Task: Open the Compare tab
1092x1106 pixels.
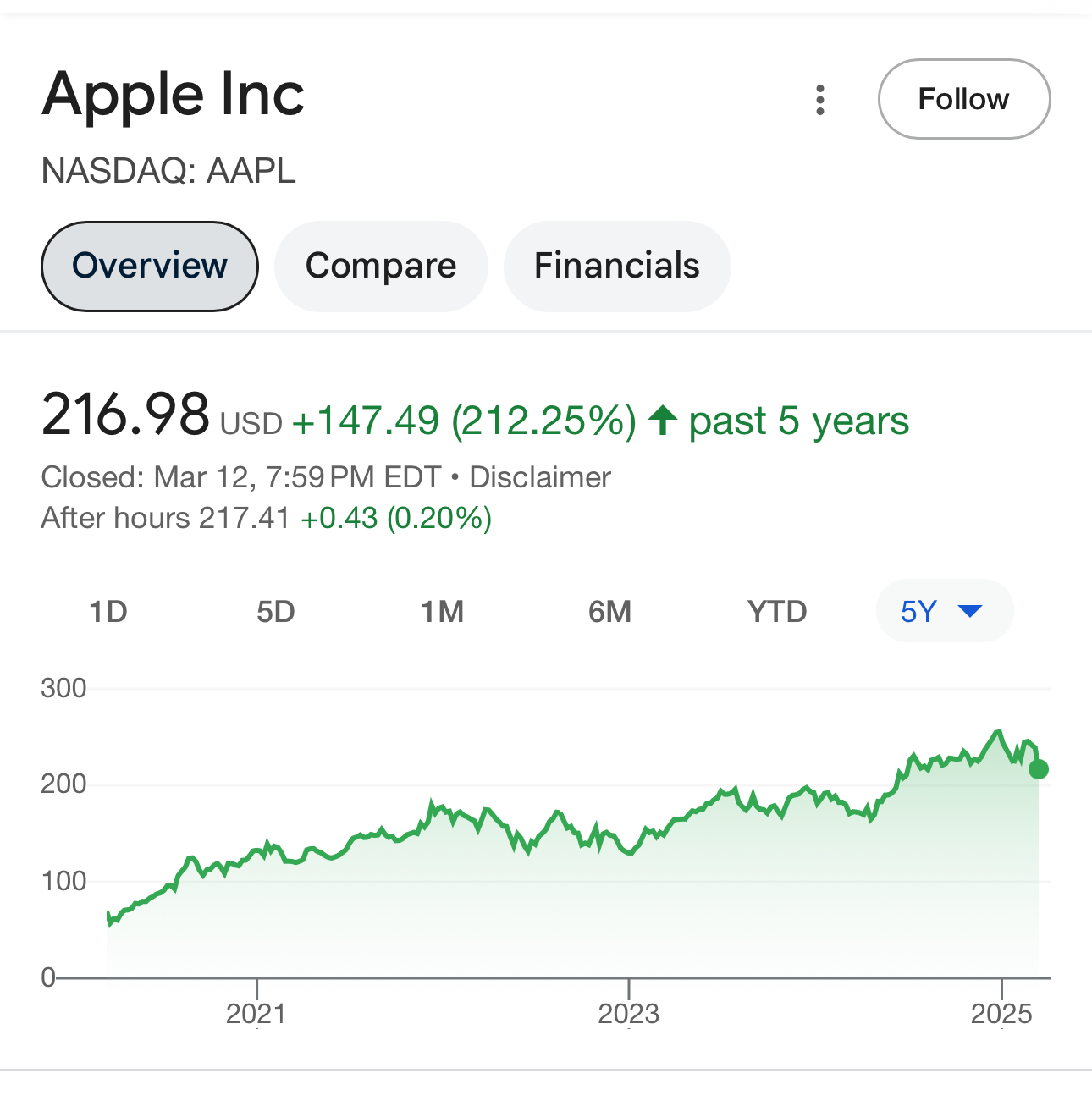Action: 381,266
